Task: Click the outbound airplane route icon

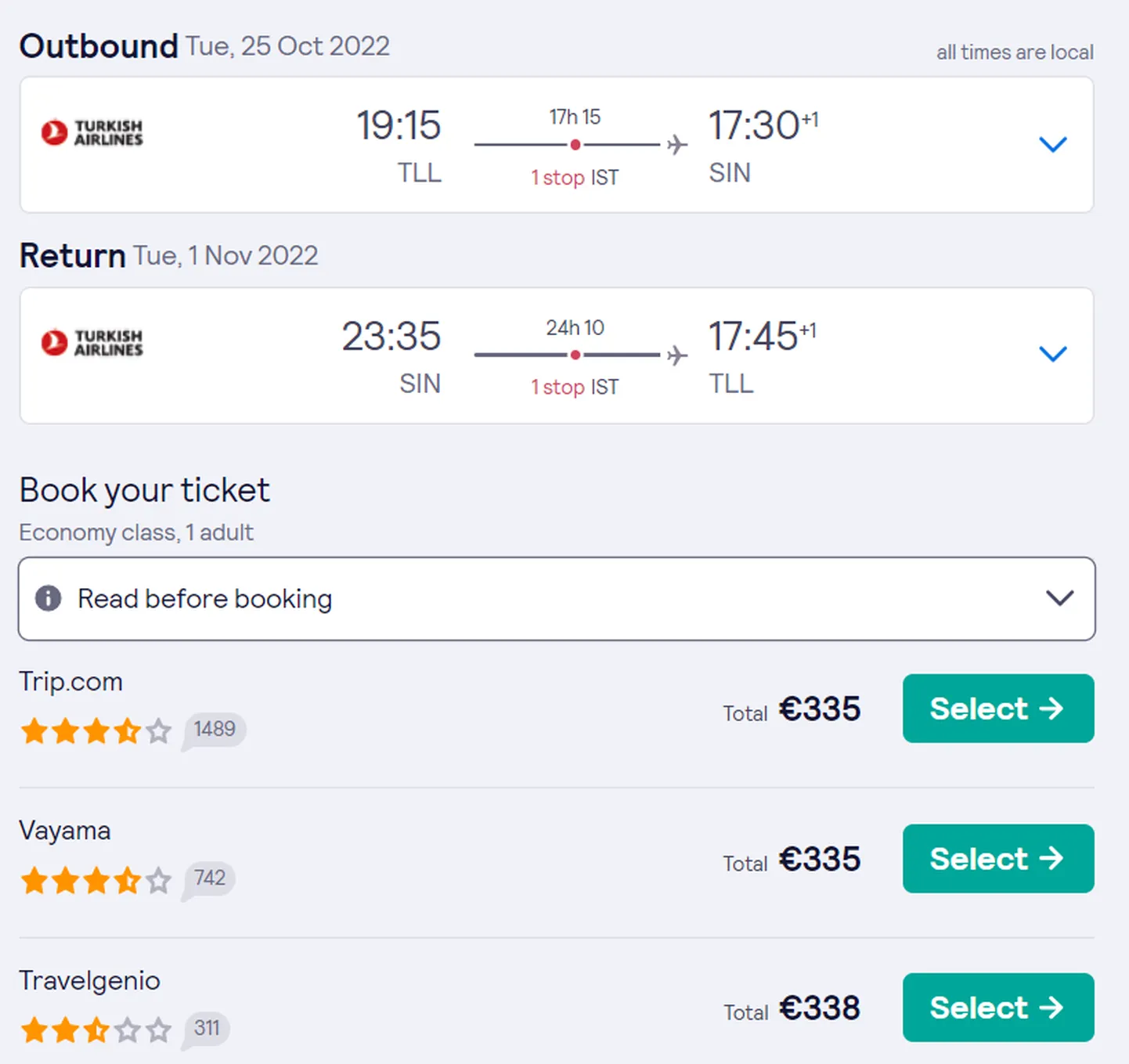Action: click(677, 145)
